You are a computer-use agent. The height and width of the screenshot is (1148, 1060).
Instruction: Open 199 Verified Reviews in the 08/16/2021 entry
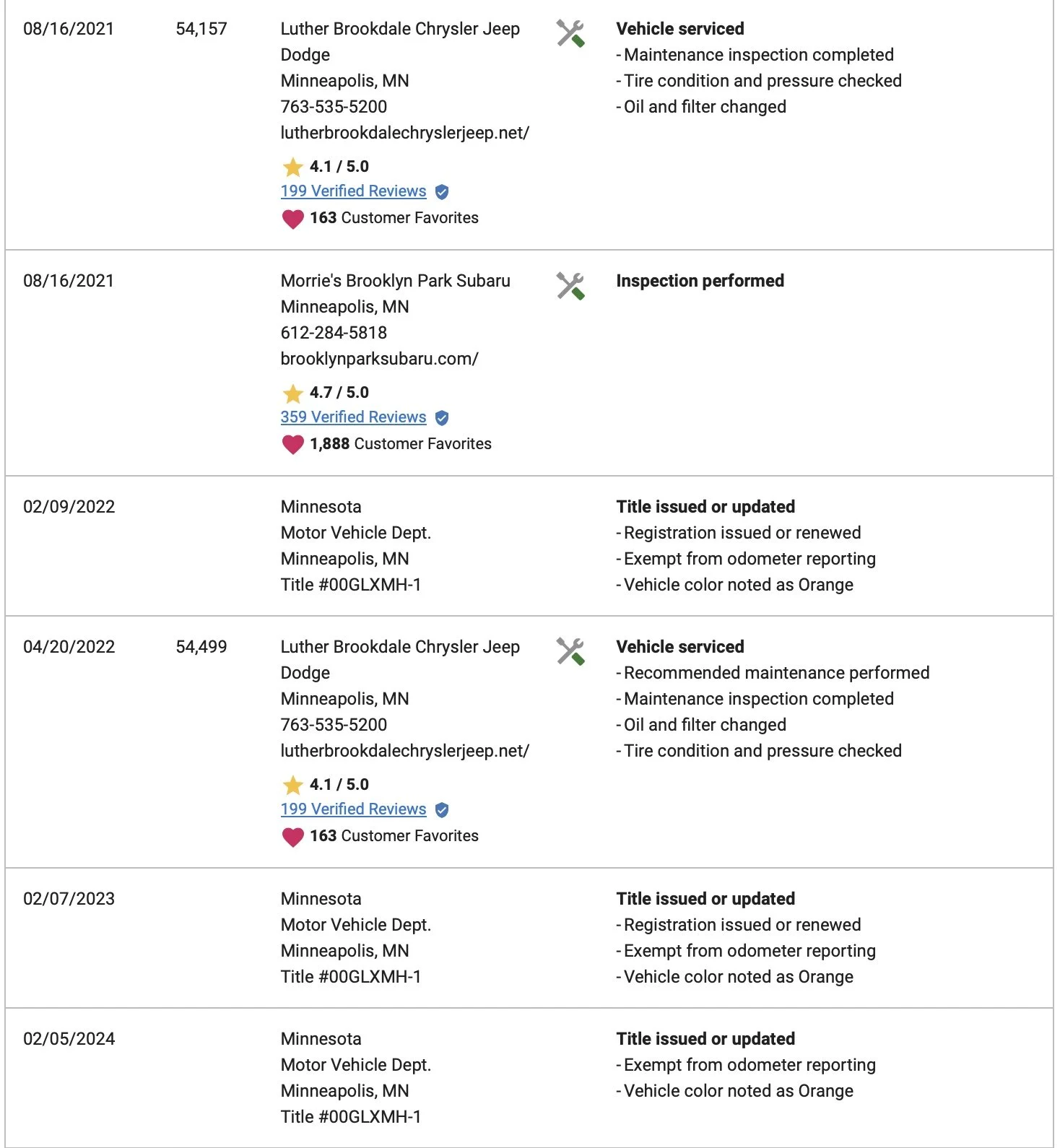click(x=353, y=191)
